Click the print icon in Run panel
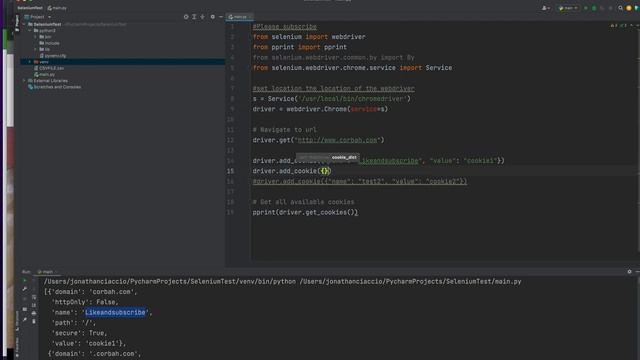The height and width of the screenshot is (360, 640). (34, 313)
